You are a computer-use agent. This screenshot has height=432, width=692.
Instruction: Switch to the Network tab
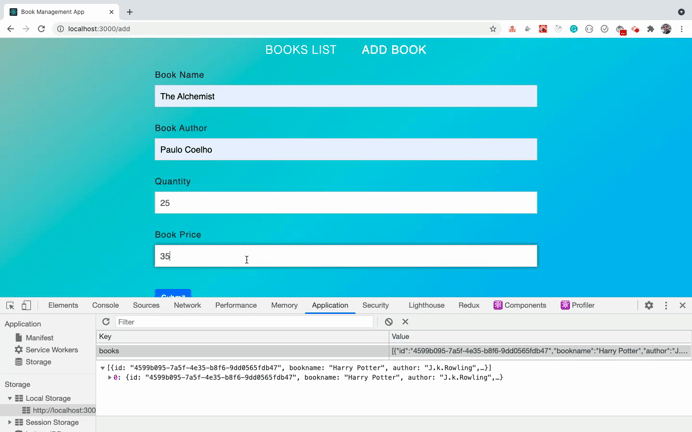coord(187,305)
